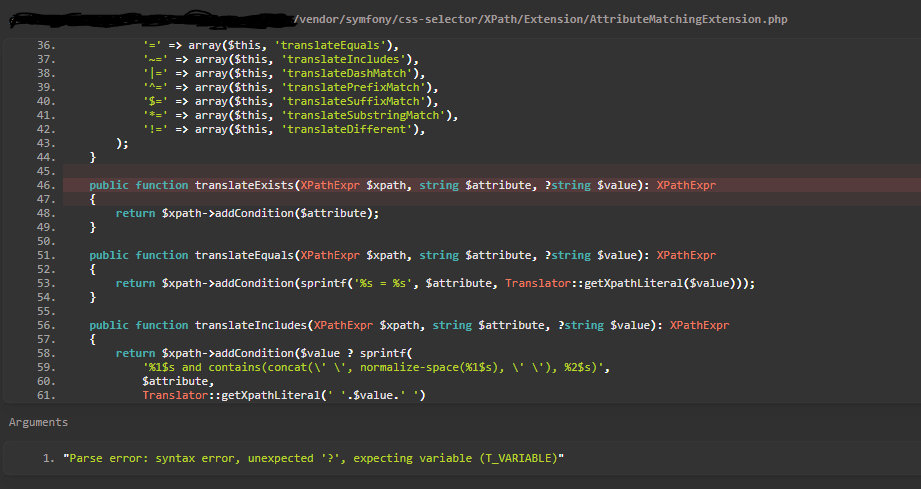Click the Arguments section heading
921x489 pixels.
point(38,423)
